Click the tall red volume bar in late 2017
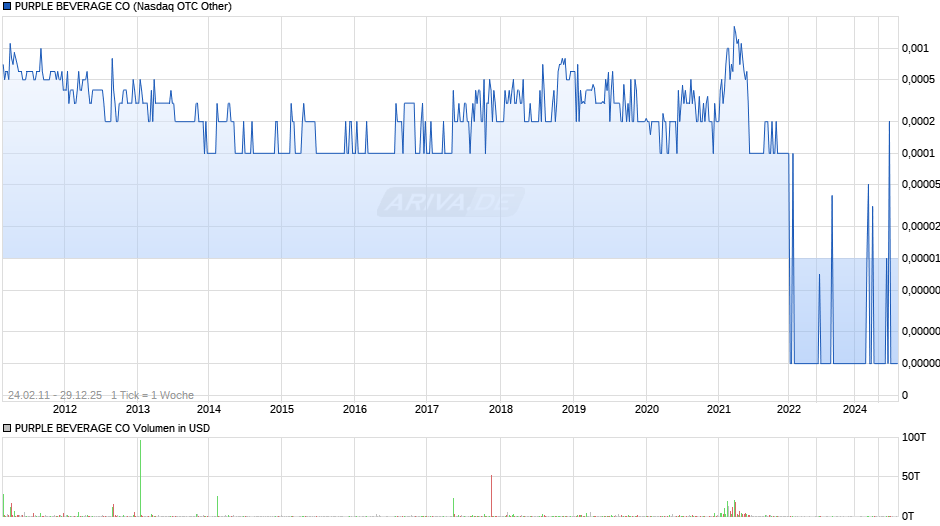 (x=492, y=496)
